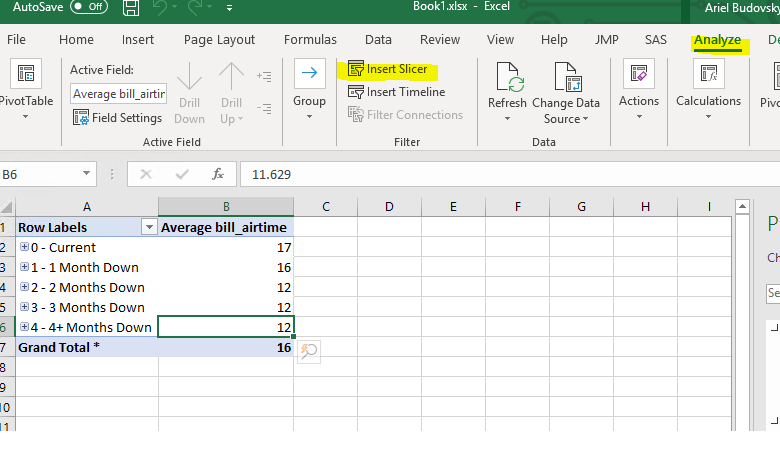780x460 pixels.
Task: Click the Save floppy disk icon
Action: point(131,9)
